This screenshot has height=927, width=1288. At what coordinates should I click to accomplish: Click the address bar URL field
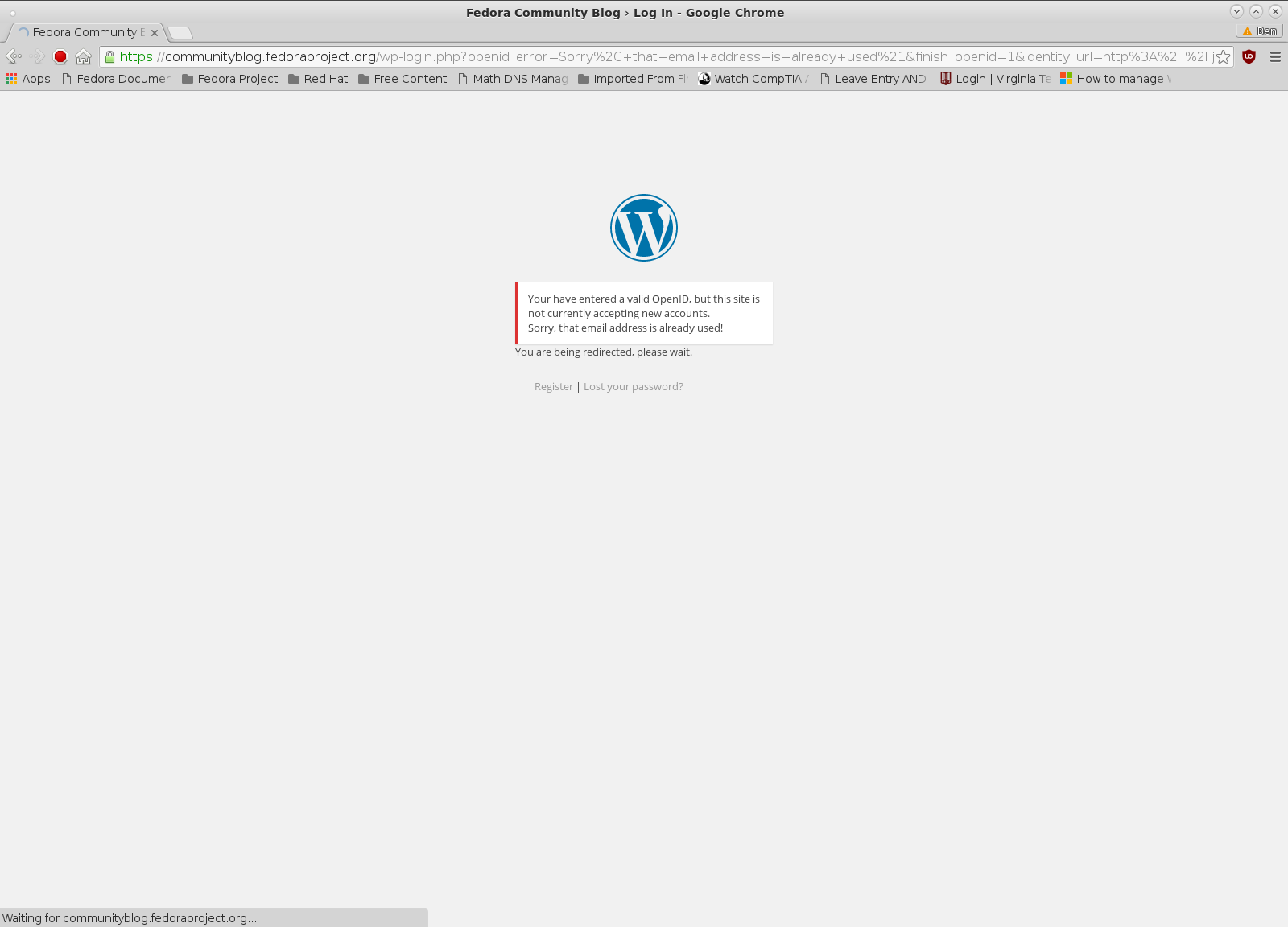point(667,56)
